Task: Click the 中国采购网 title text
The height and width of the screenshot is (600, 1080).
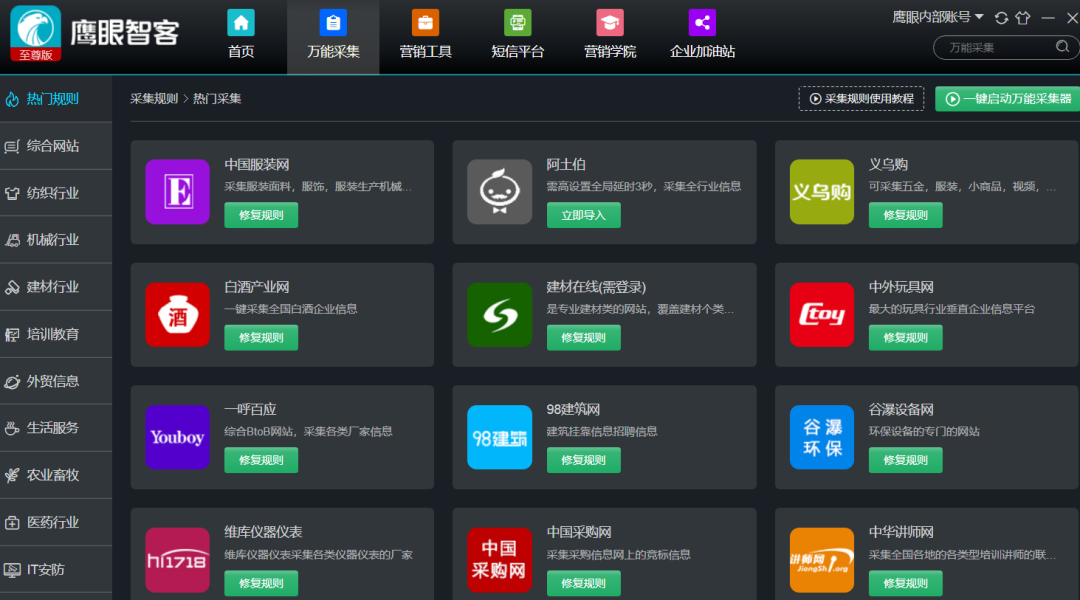Action: point(579,532)
